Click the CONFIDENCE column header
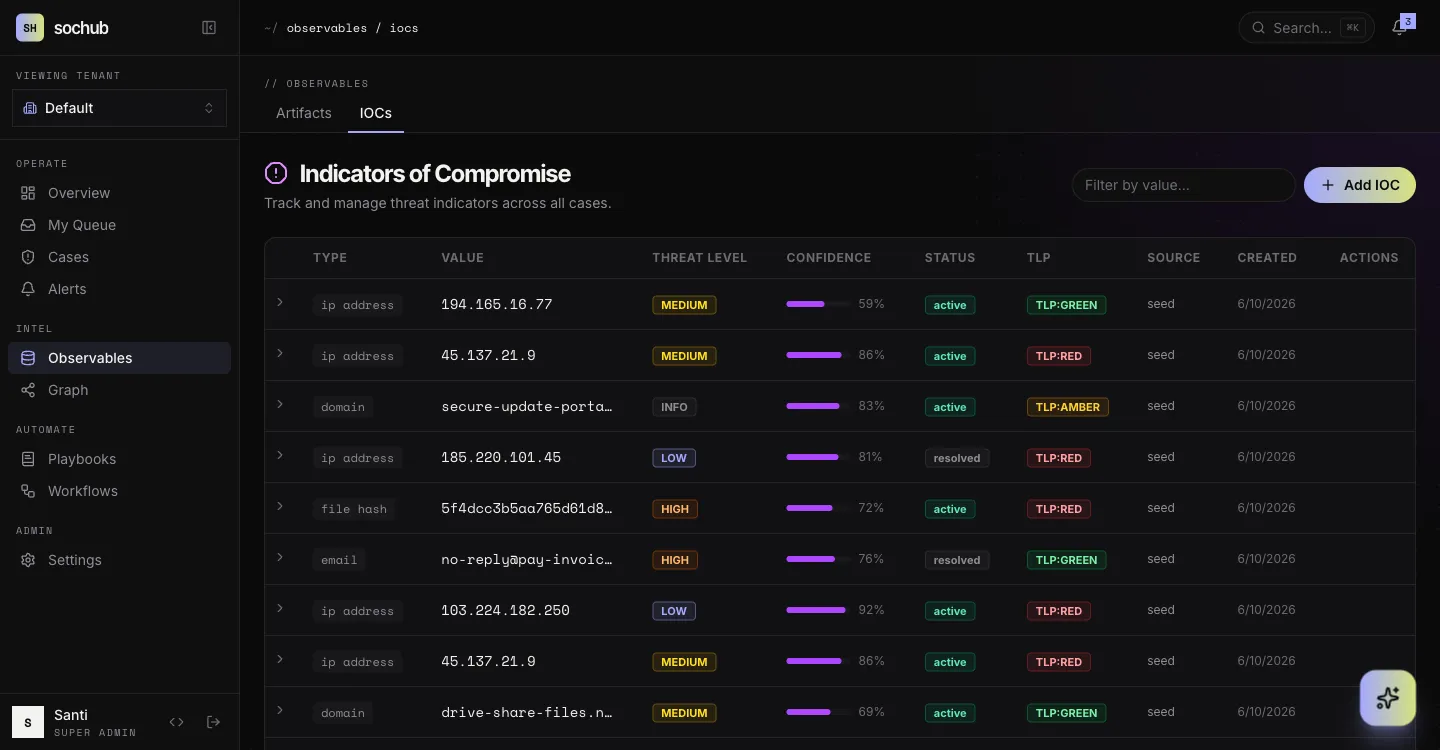Screen dimensions: 1440x750 tap(829, 258)
